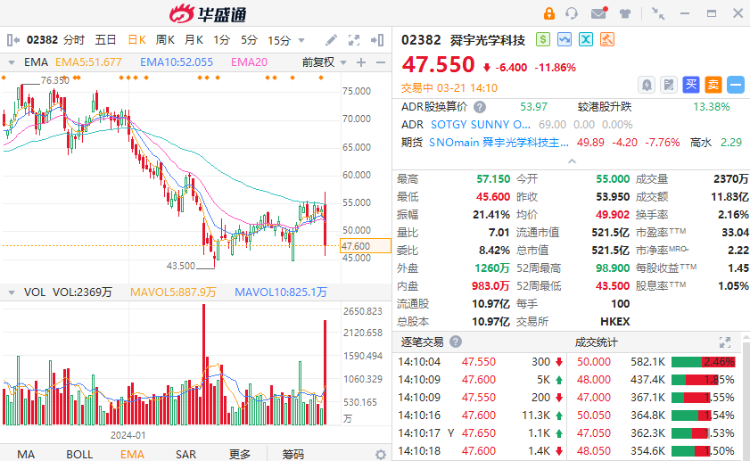The image size is (750, 461).
Task: Open the mail messages icon
Action: click(599, 13)
